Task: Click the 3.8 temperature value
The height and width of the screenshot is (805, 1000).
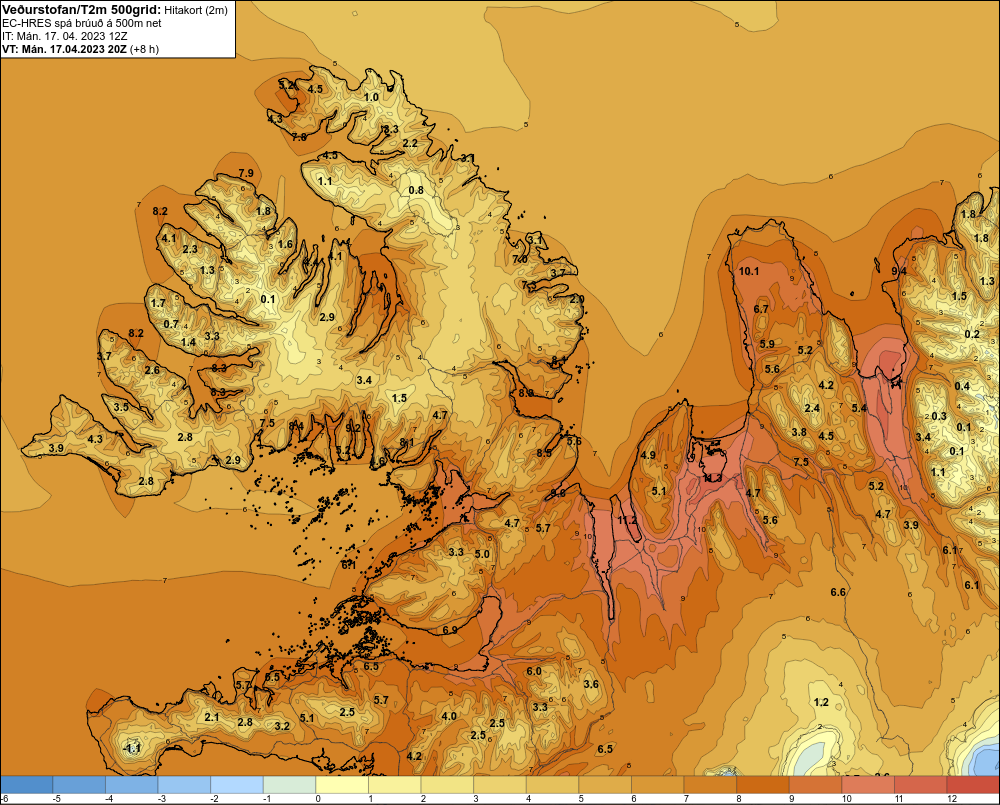Action: tap(799, 432)
